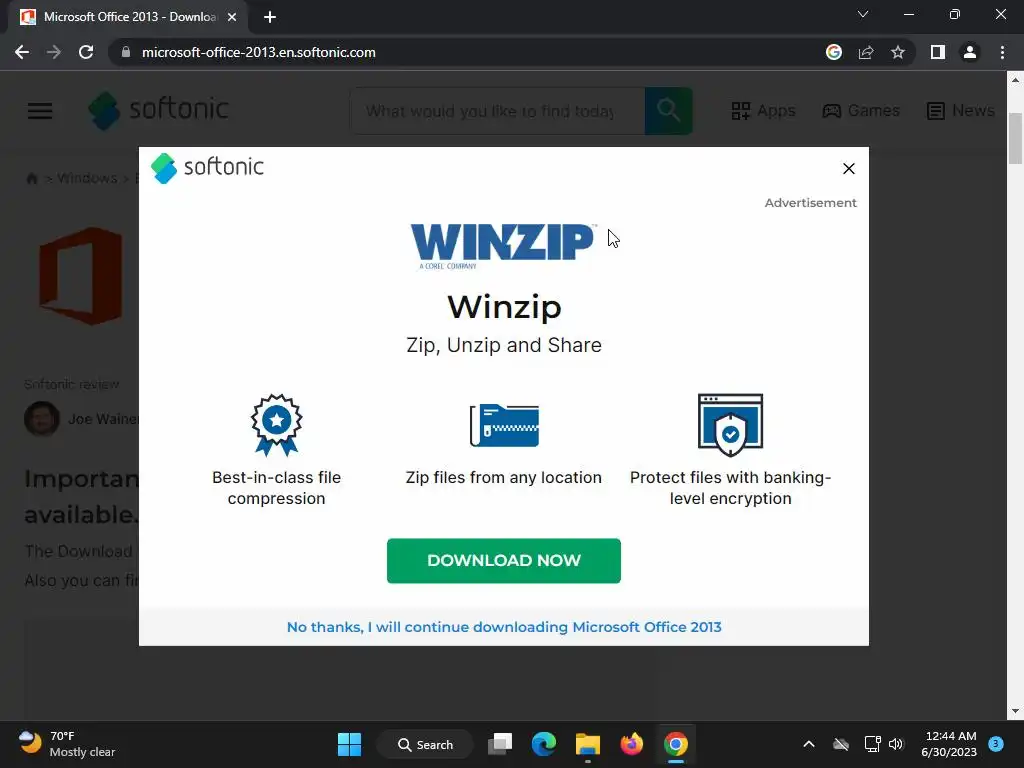Open the browser side panel
The image size is (1024, 768).
[938, 52]
